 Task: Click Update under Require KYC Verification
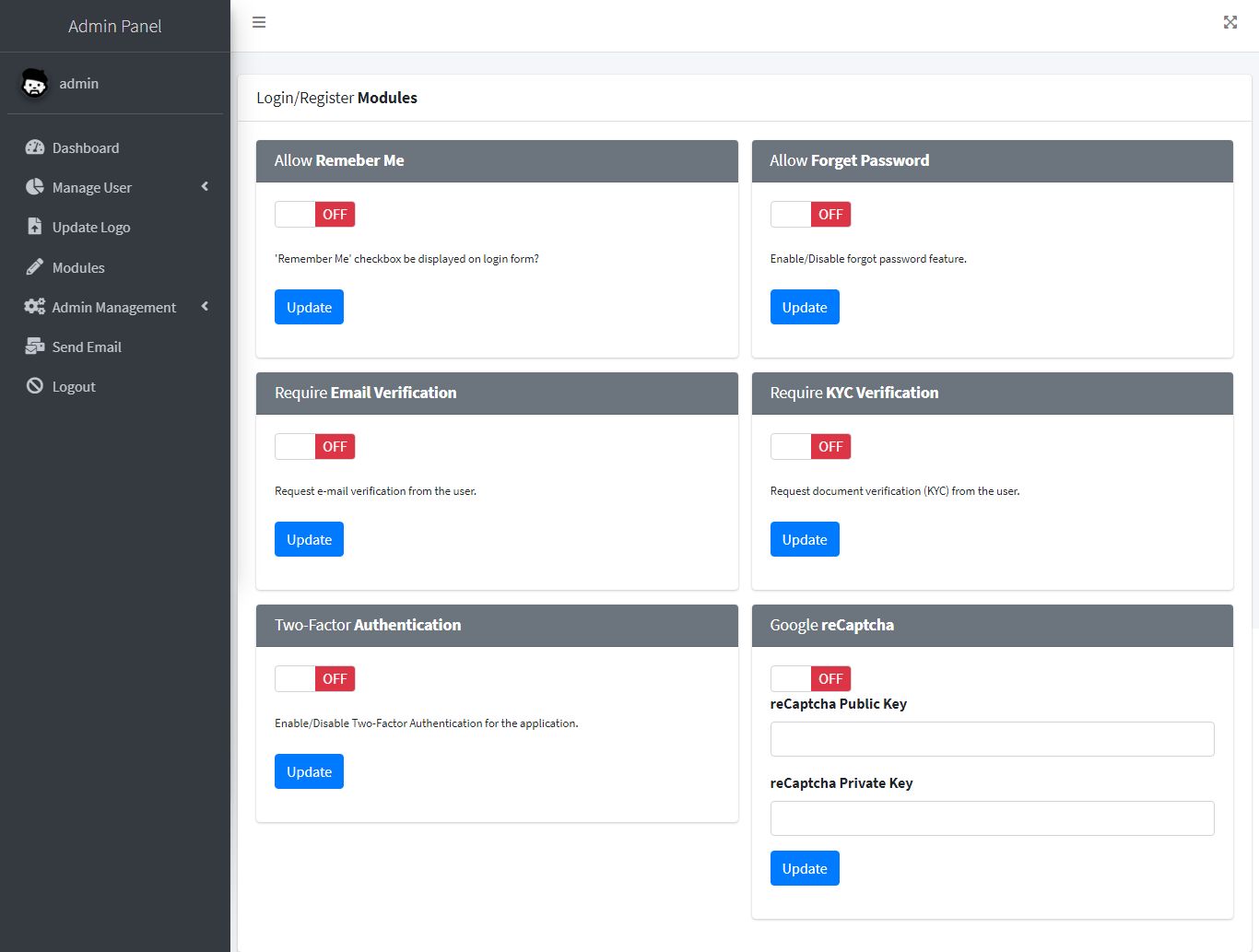[805, 539]
